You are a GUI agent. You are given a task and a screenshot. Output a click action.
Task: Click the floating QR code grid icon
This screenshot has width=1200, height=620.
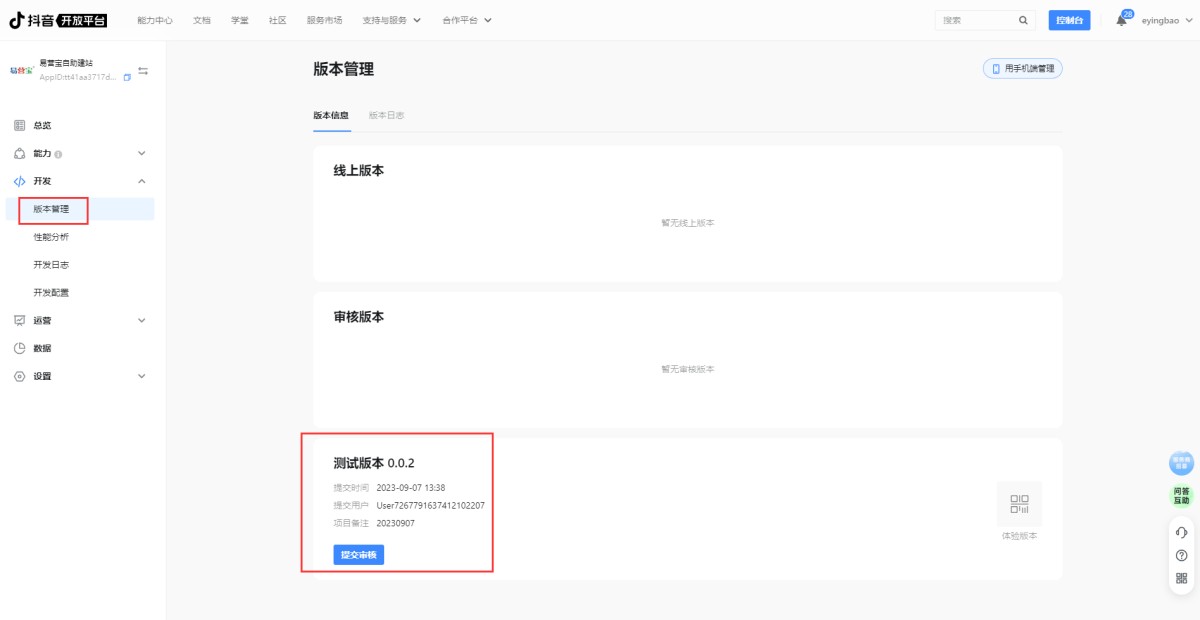[1181, 578]
